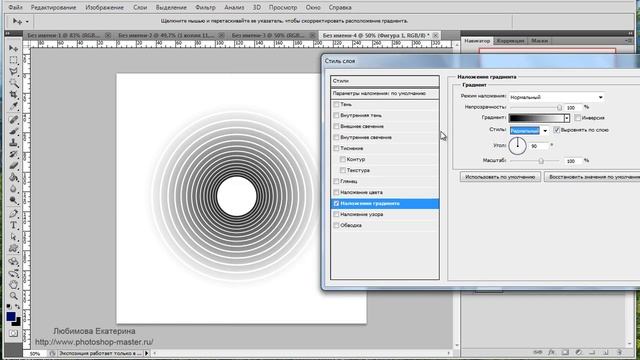Select the Стили entry in the dialog list
Screen dimensions: 640x360
[384, 81]
